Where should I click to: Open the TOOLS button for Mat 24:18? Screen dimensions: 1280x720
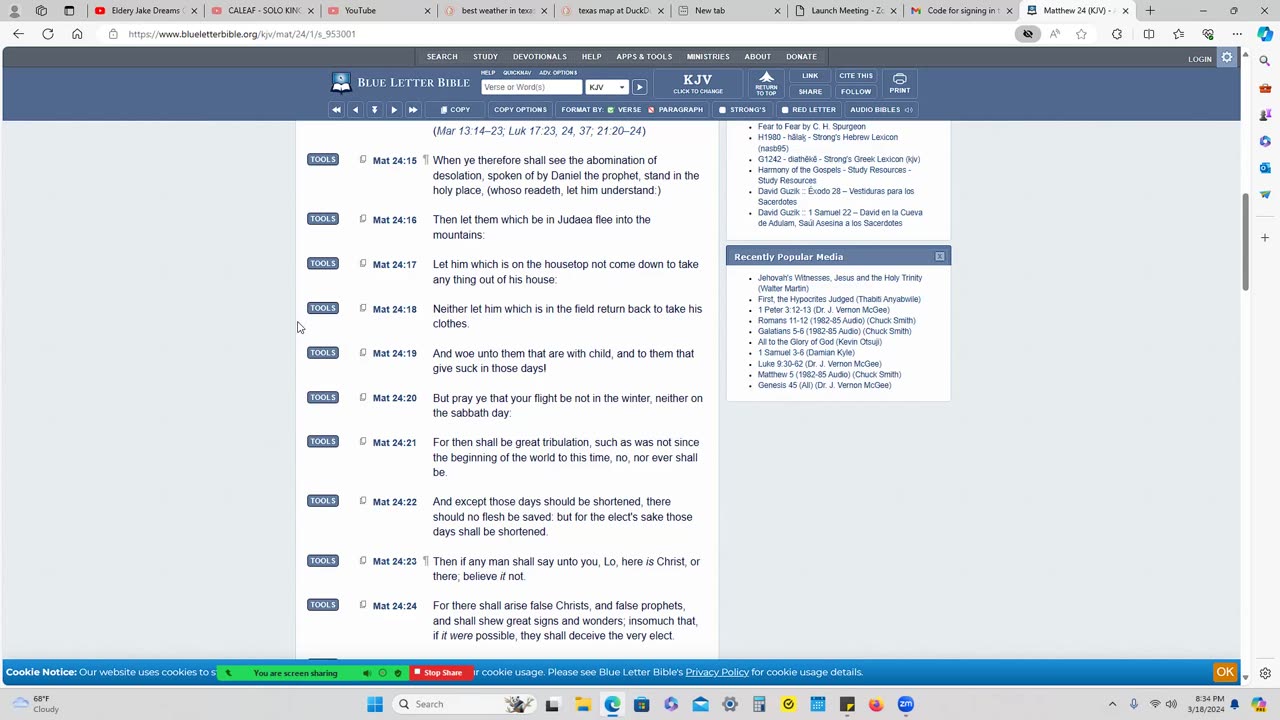click(323, 308)
